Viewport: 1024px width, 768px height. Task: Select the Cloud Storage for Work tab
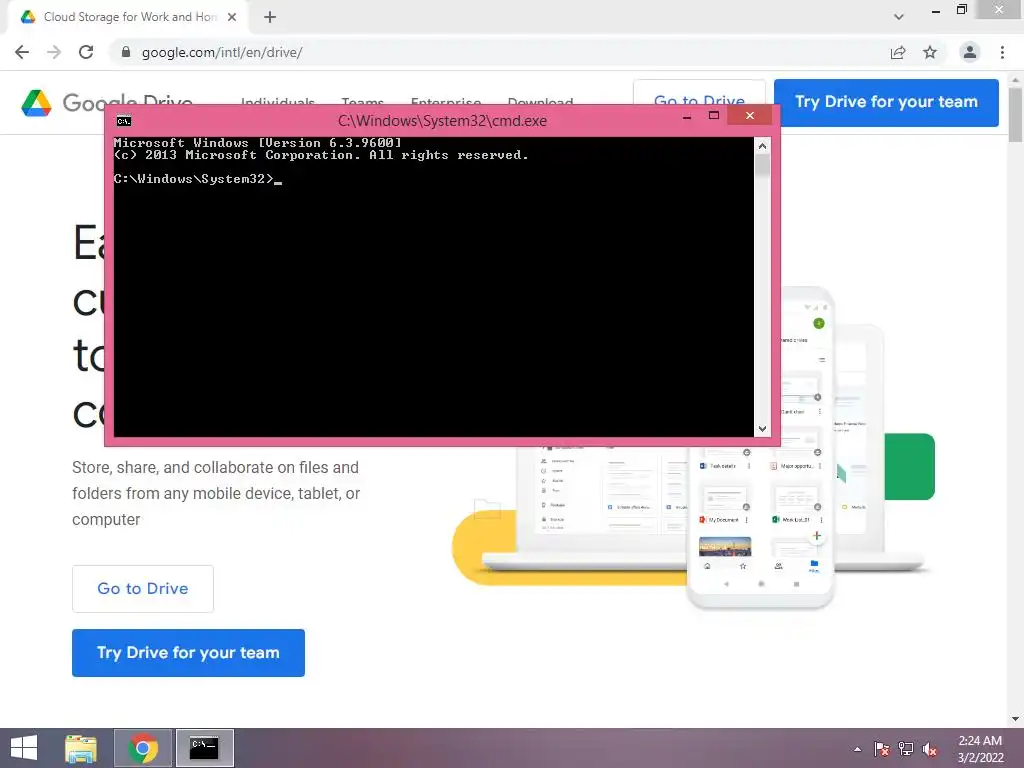pyautogui.click(x=129, y=17)
